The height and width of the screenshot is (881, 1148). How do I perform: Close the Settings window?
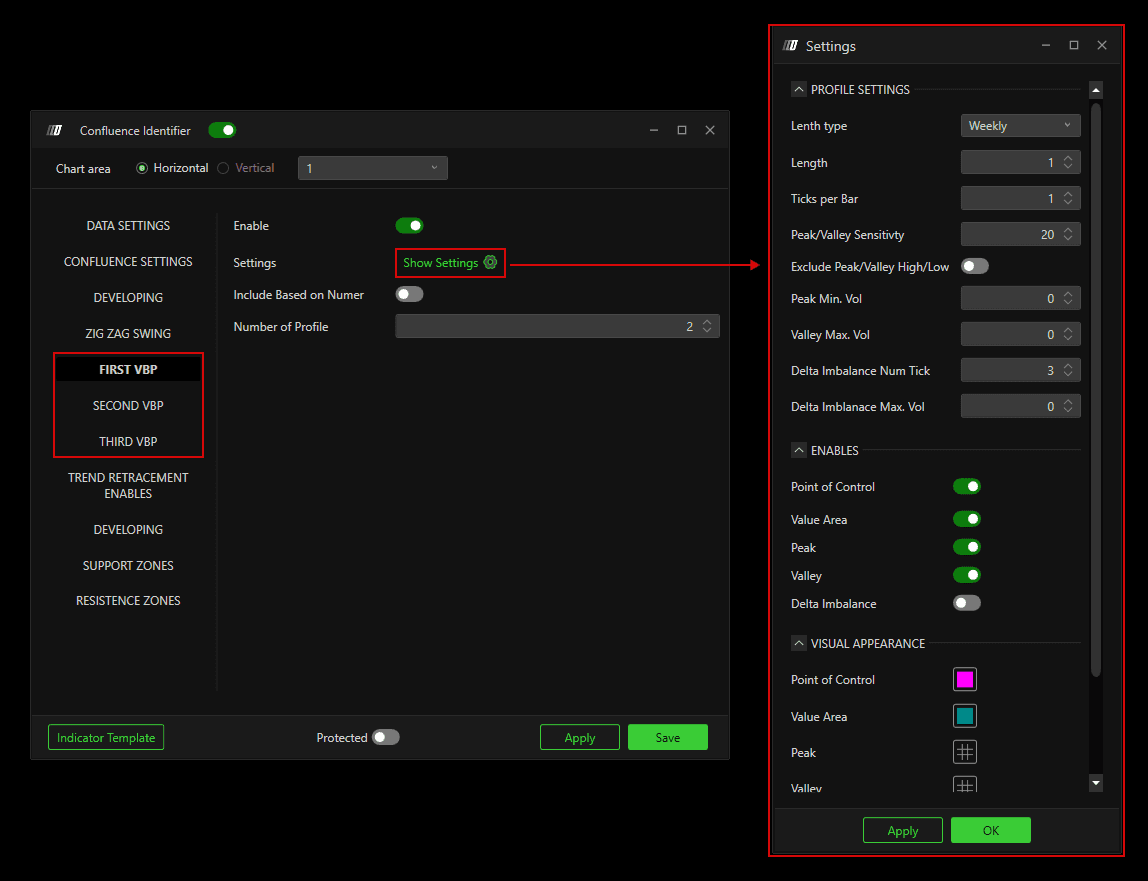(x=1102, y=45)
